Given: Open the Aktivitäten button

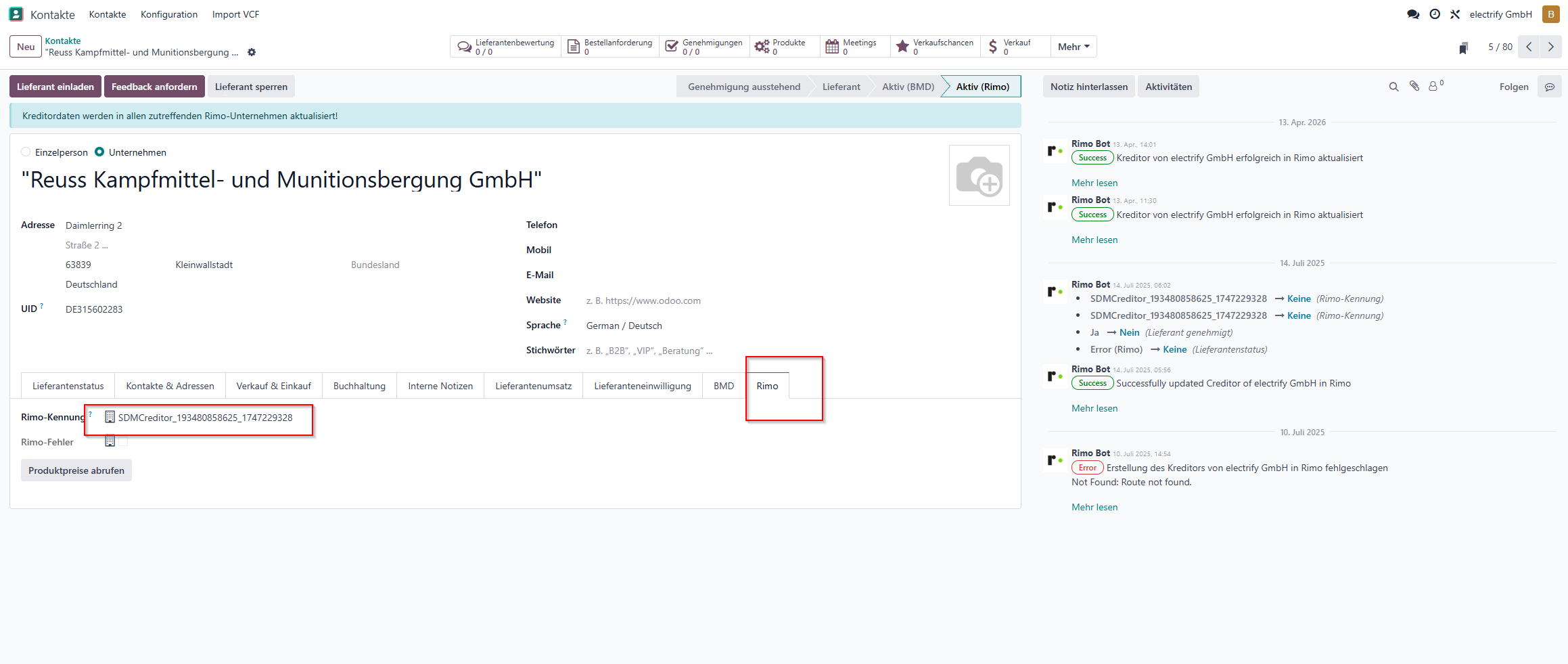Looking at the screenshot, I should click(1169, 87).
